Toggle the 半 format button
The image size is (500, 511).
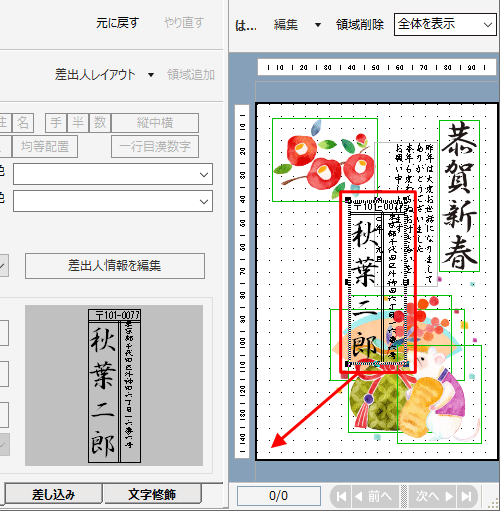(78, 123)
